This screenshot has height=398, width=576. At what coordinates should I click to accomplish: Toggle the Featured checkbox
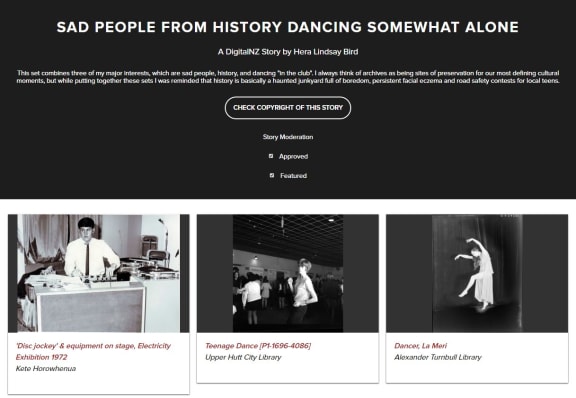[272, 175]
